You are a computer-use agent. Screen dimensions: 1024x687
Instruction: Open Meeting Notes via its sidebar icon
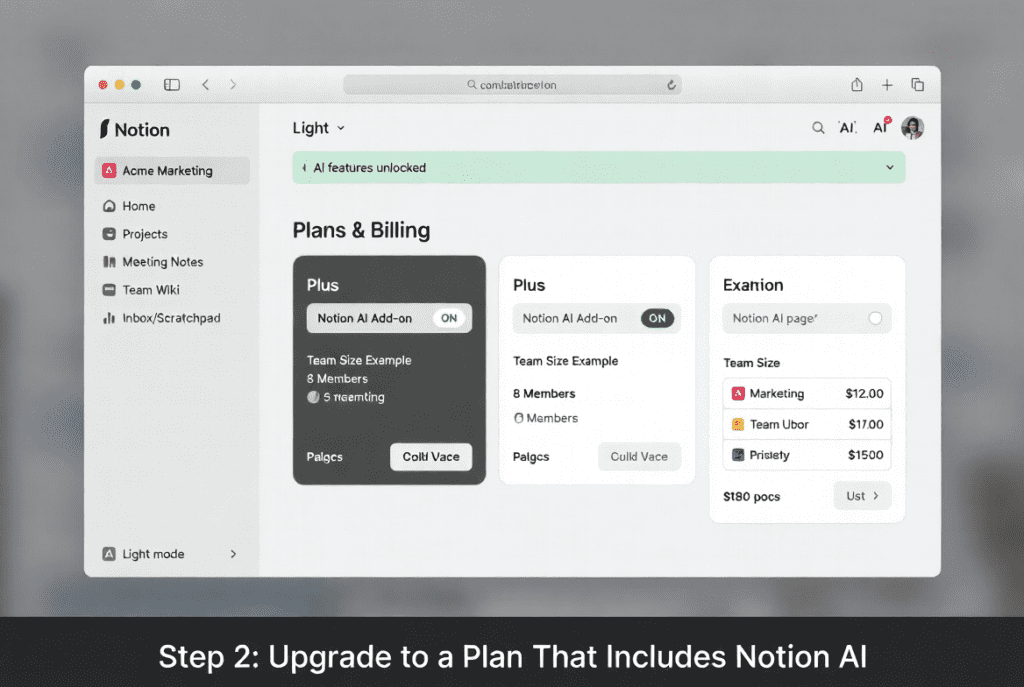[x=112, y=262]
